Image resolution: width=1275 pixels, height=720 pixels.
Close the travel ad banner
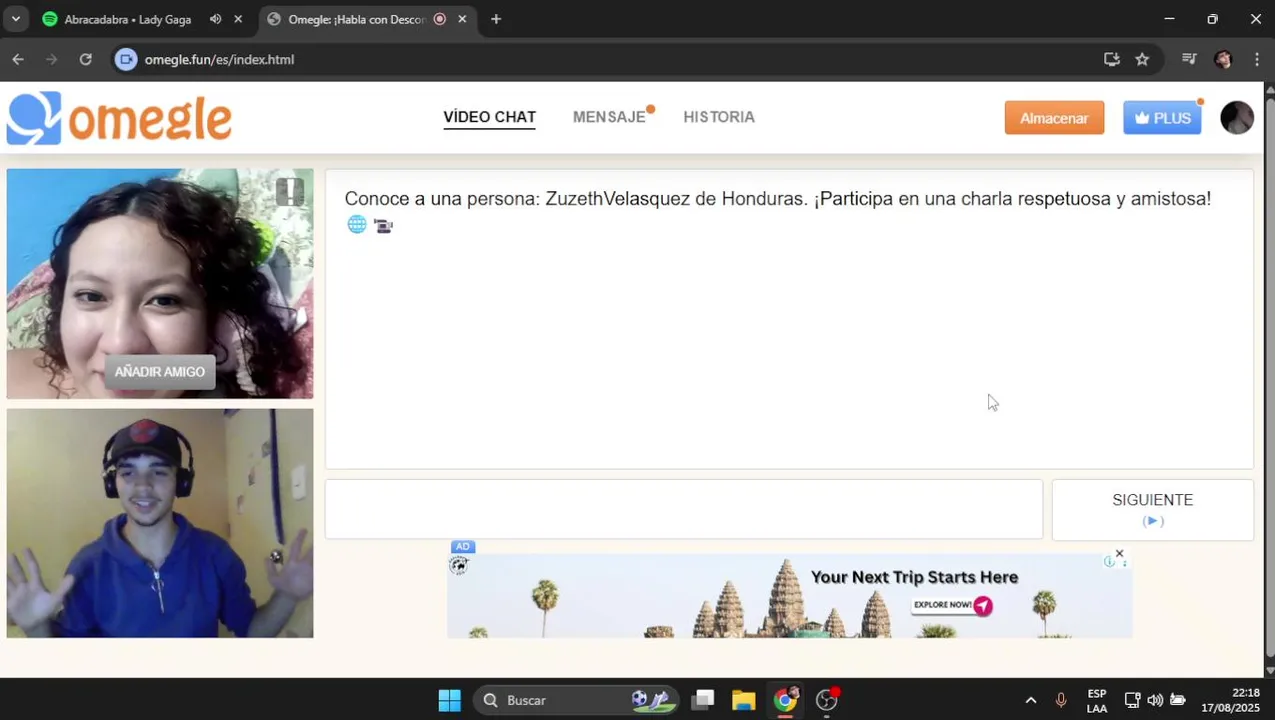coord(1119,553)
